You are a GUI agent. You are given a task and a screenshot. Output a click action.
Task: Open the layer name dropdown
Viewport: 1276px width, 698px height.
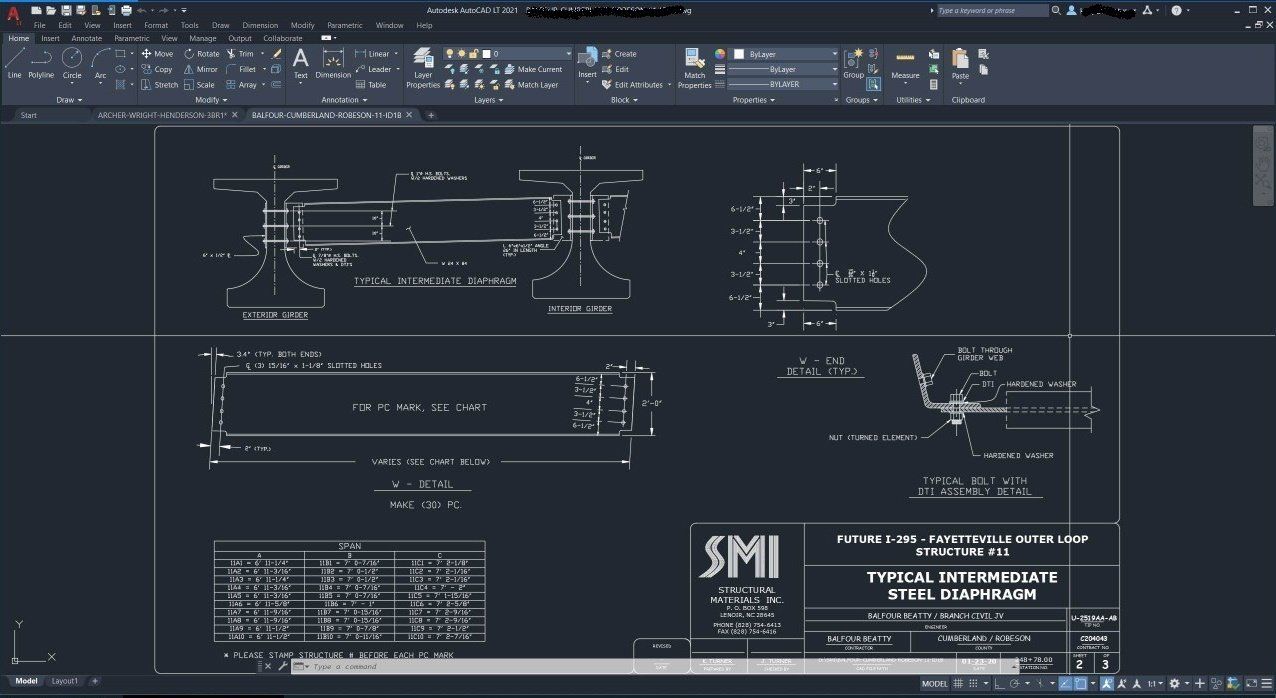coord(530,54)
